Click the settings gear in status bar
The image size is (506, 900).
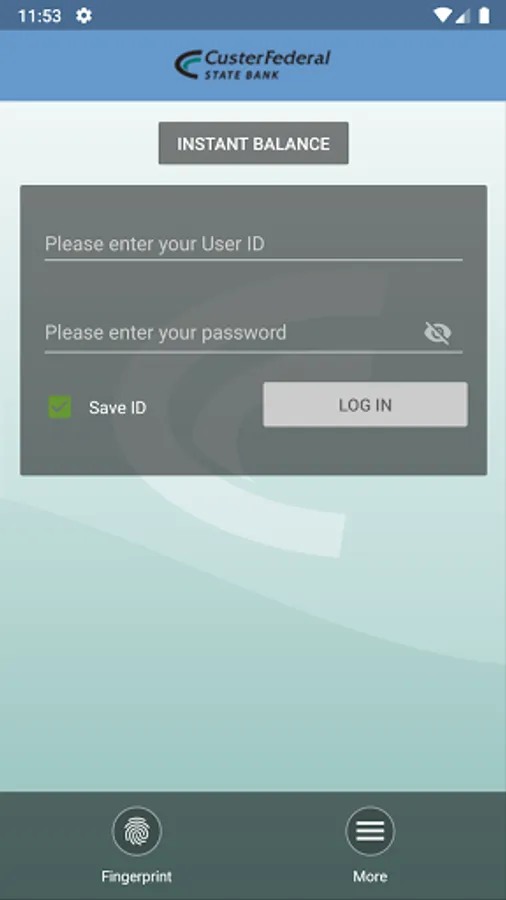point(84,15)
